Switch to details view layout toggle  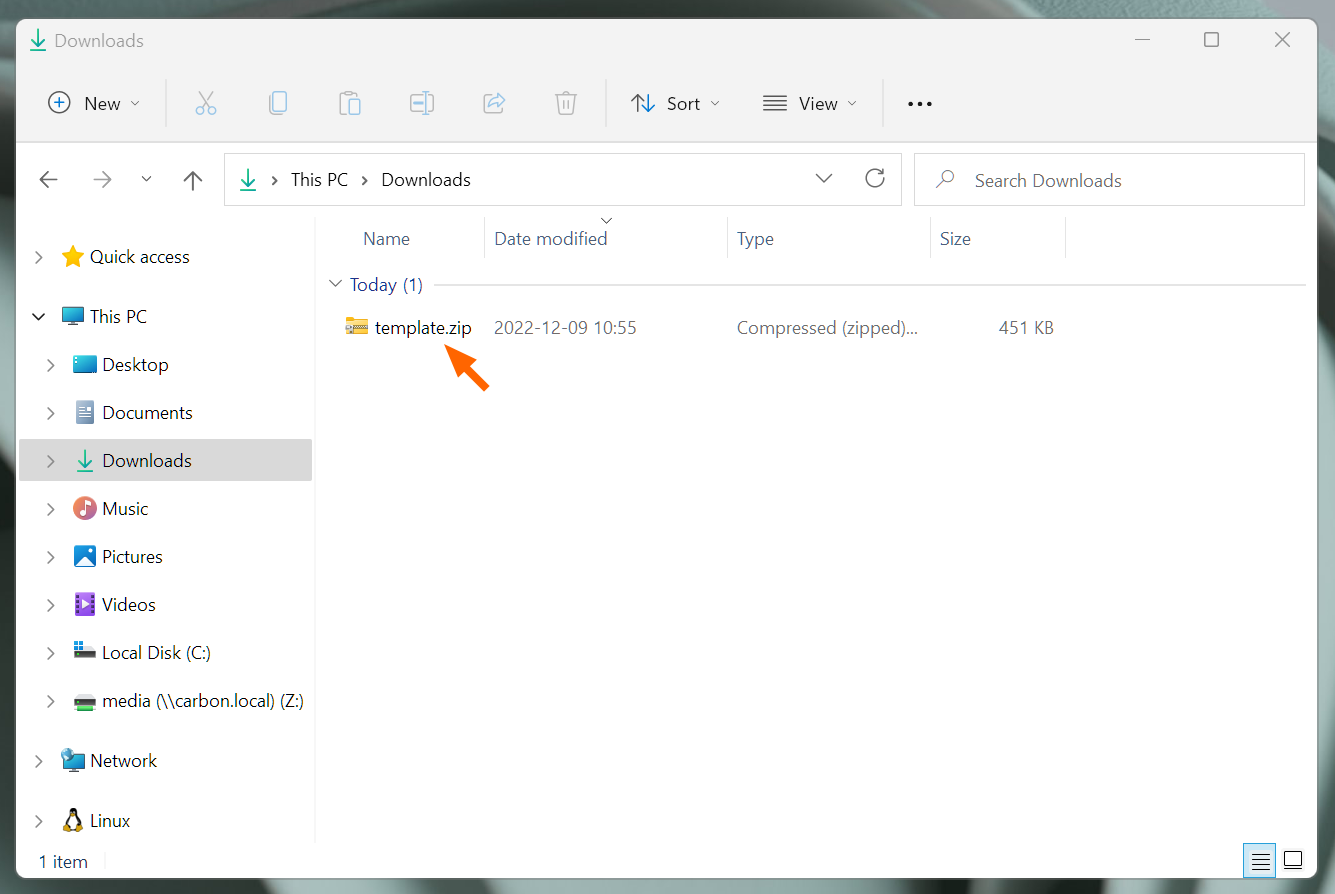(1261, 860)
